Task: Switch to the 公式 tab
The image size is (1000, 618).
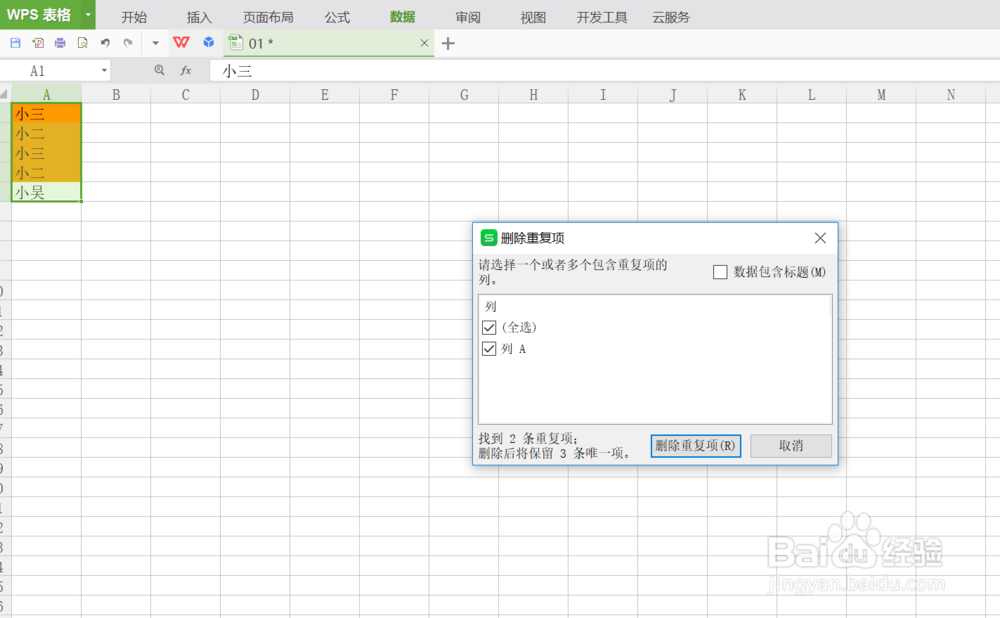Action: (337, 17)
